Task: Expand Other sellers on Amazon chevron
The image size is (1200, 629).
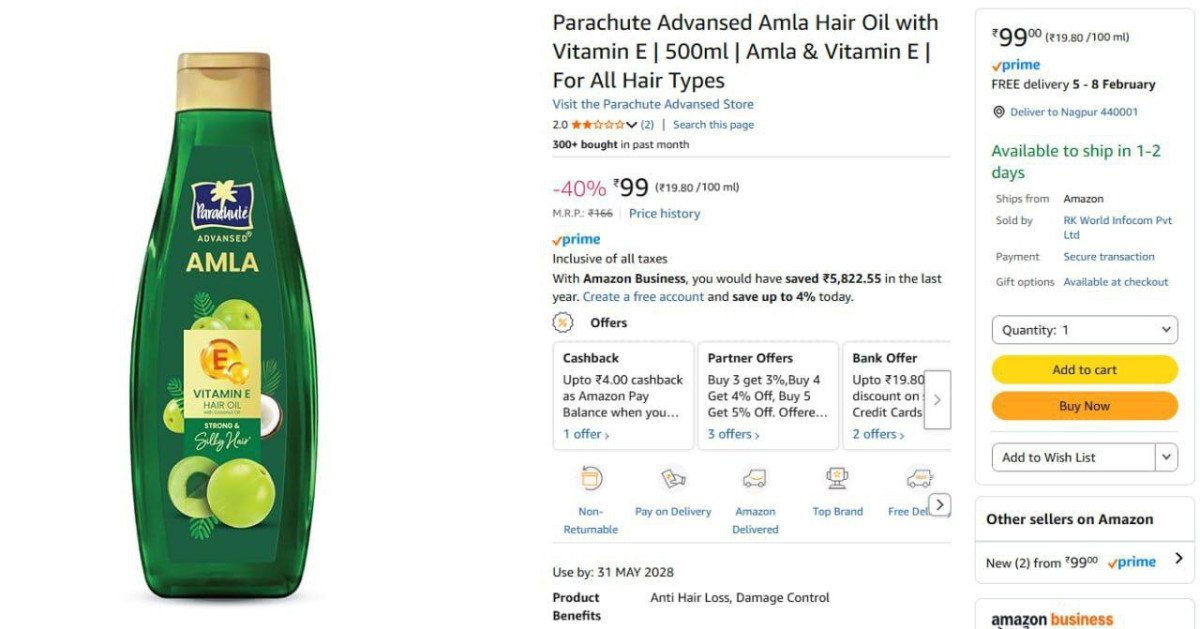Action: (1179, 559)
